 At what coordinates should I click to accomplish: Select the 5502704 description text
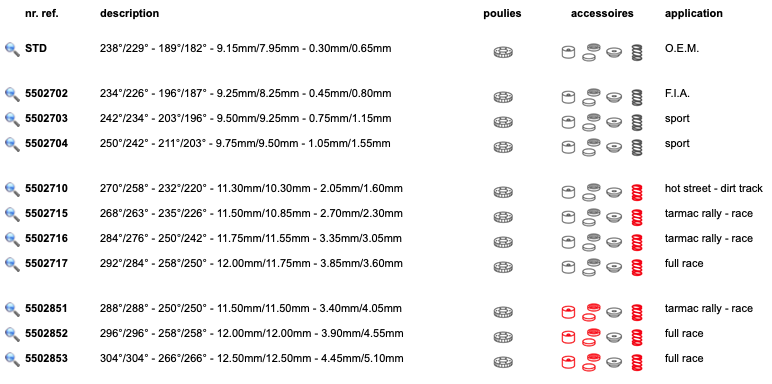click(x=245, y=144)
